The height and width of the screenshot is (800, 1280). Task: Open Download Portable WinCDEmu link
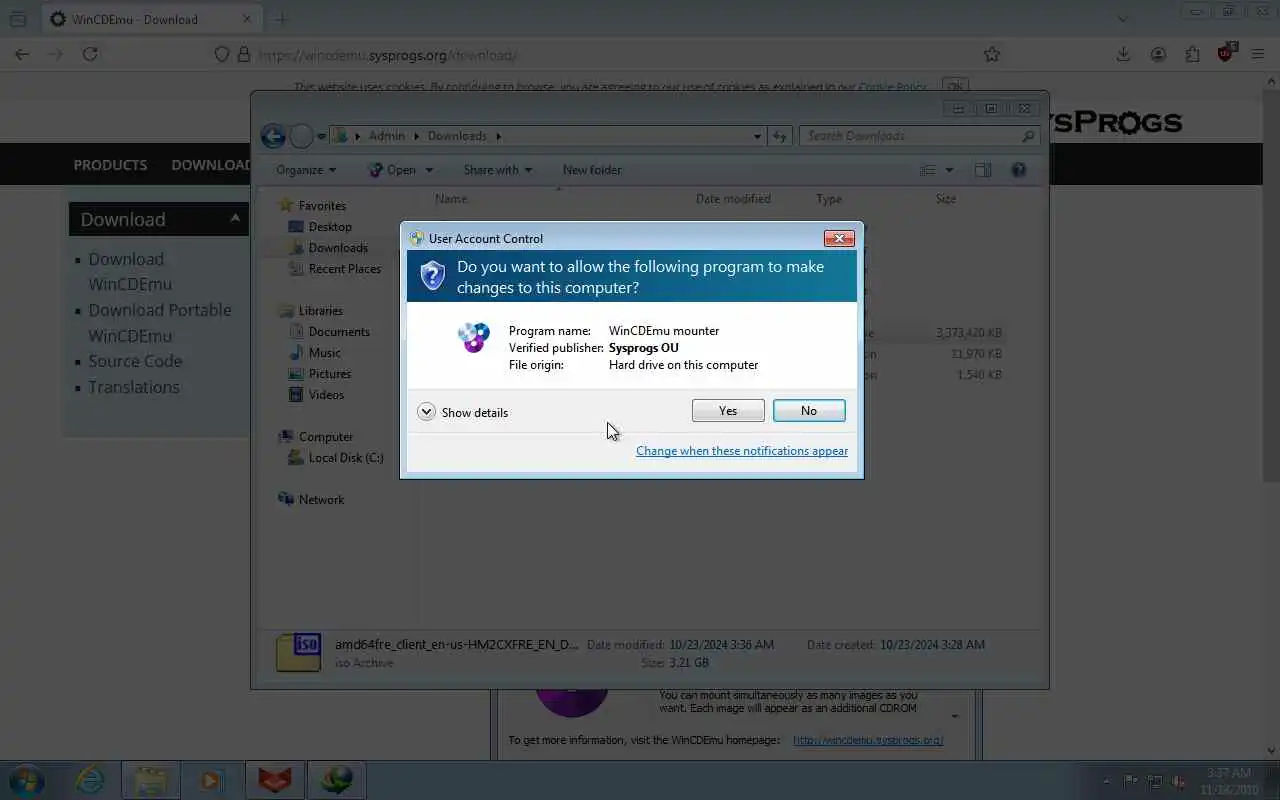click(x=160, y=323)
